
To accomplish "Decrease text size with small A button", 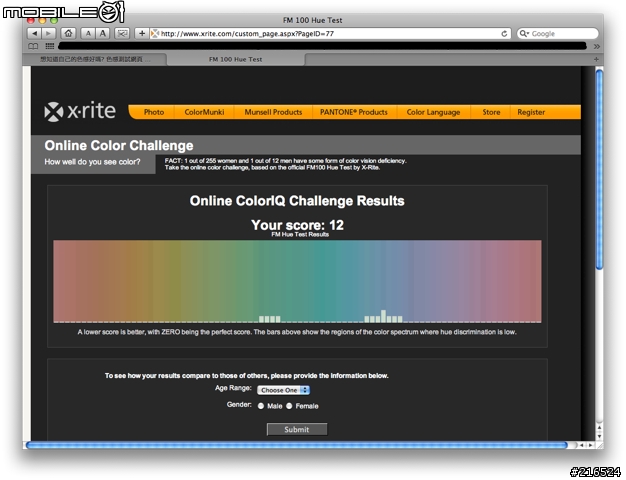I will pyautogui.click(x=88, y=34).
